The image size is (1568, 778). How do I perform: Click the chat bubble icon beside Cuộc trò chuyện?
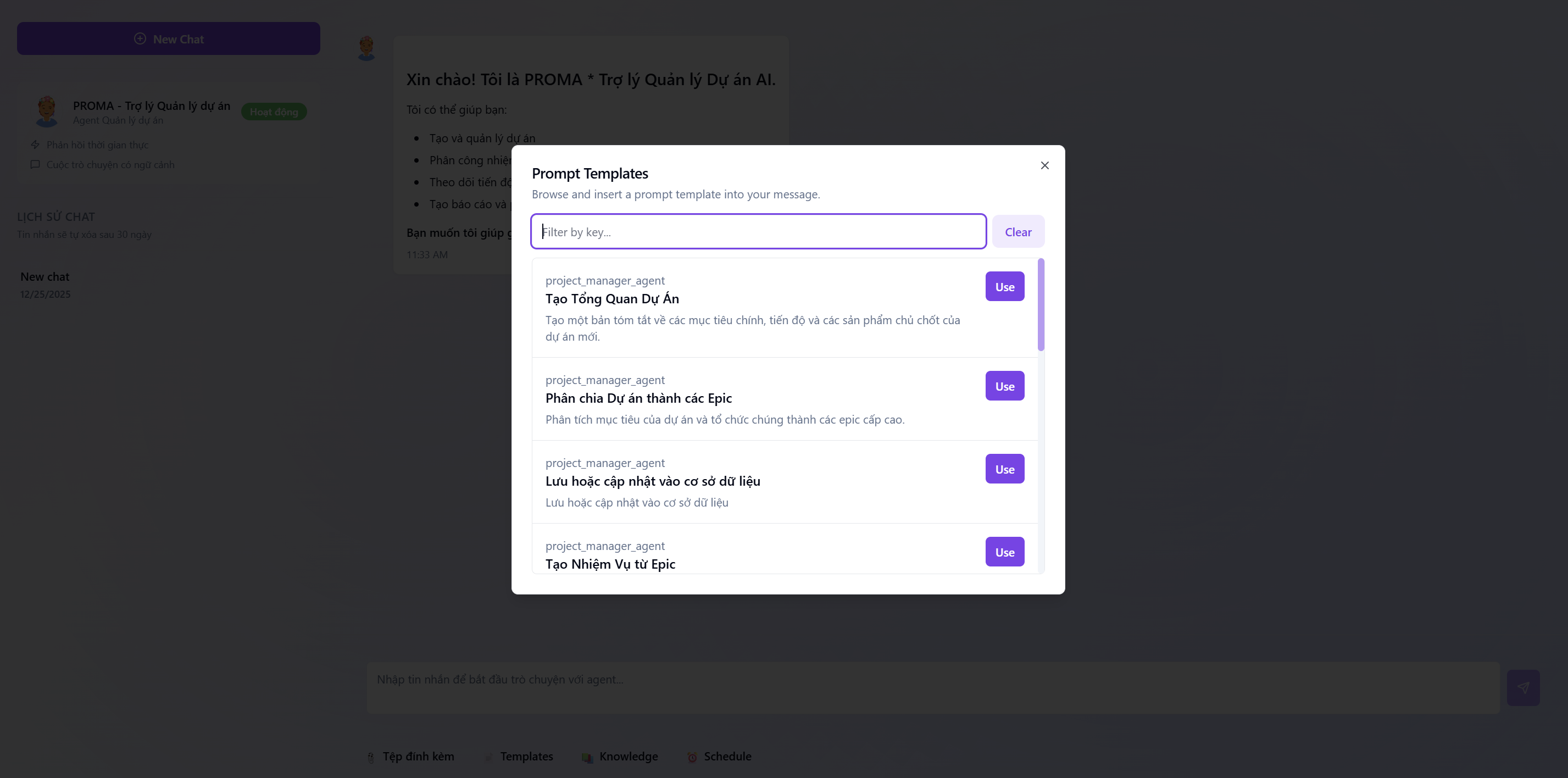35,164
